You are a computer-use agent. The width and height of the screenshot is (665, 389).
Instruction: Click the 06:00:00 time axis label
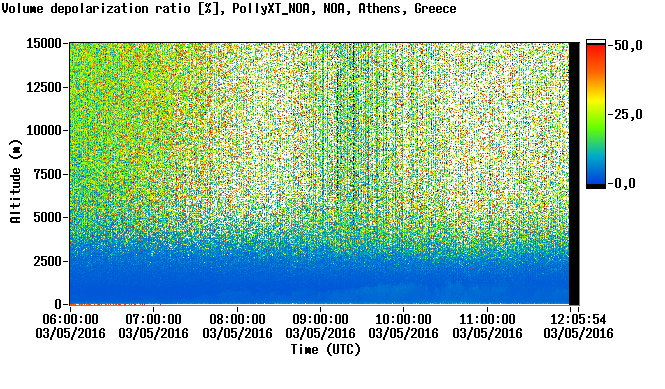tap(70, 319)
